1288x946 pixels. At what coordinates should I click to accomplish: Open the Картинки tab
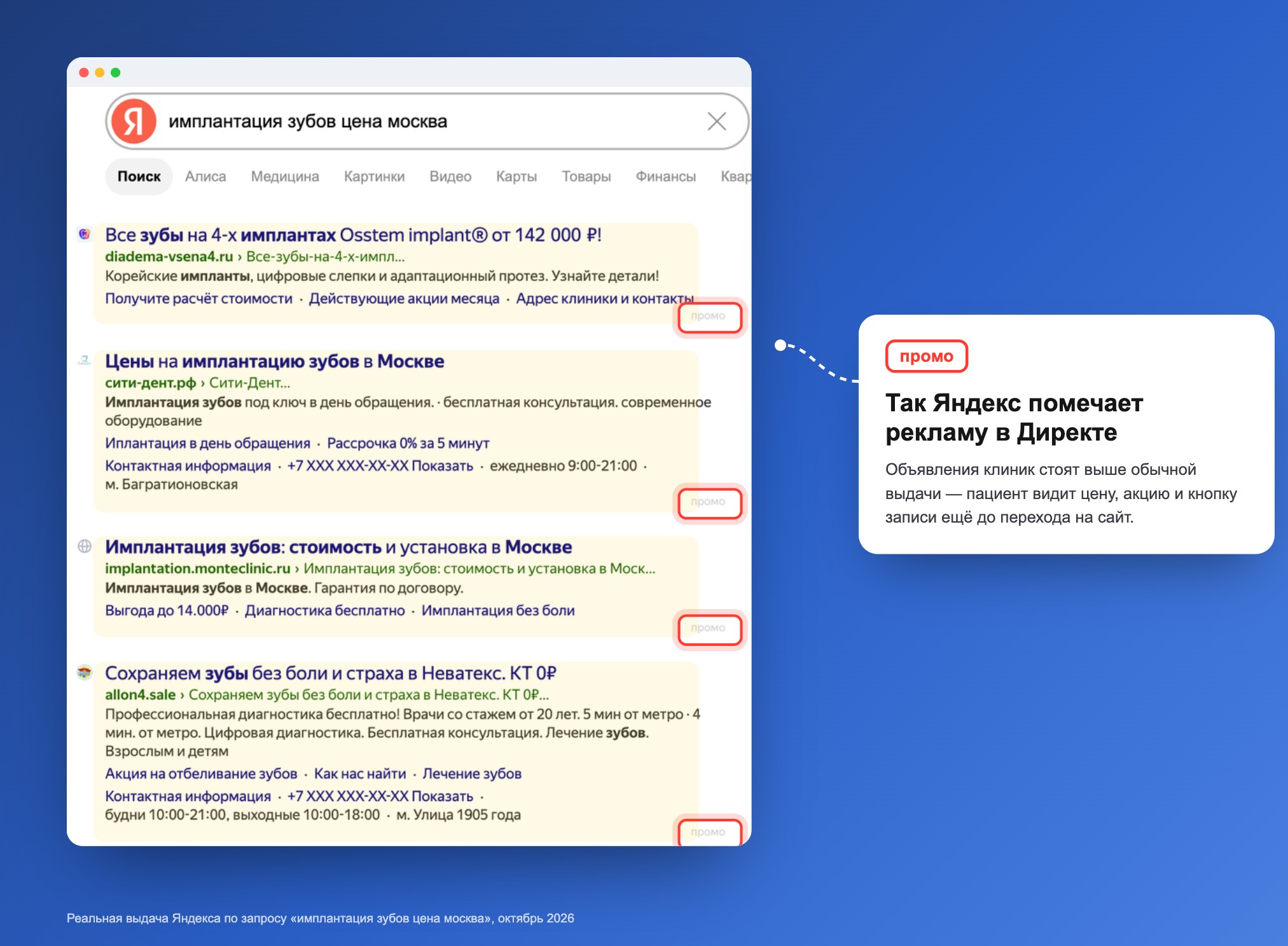click(x=374, y=176)
